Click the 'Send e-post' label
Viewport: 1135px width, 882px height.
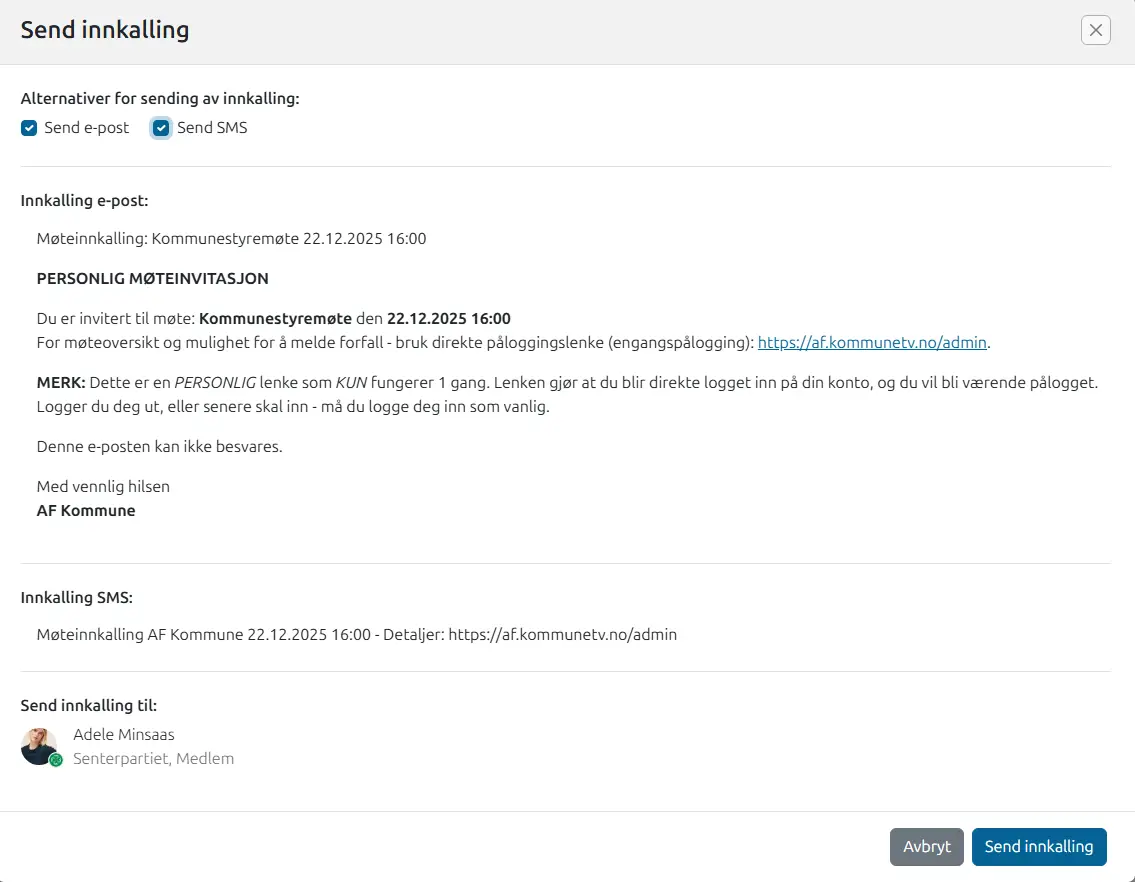coord(86,127)
